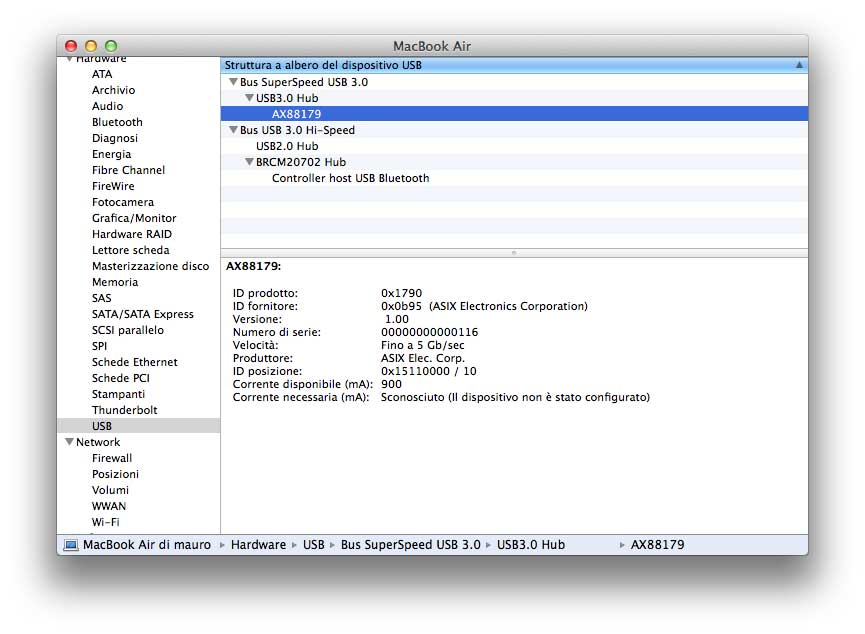Open Hardware RAID in the sidebar
This screenshot has height=634, width=865.
click(x=132, y=234)
